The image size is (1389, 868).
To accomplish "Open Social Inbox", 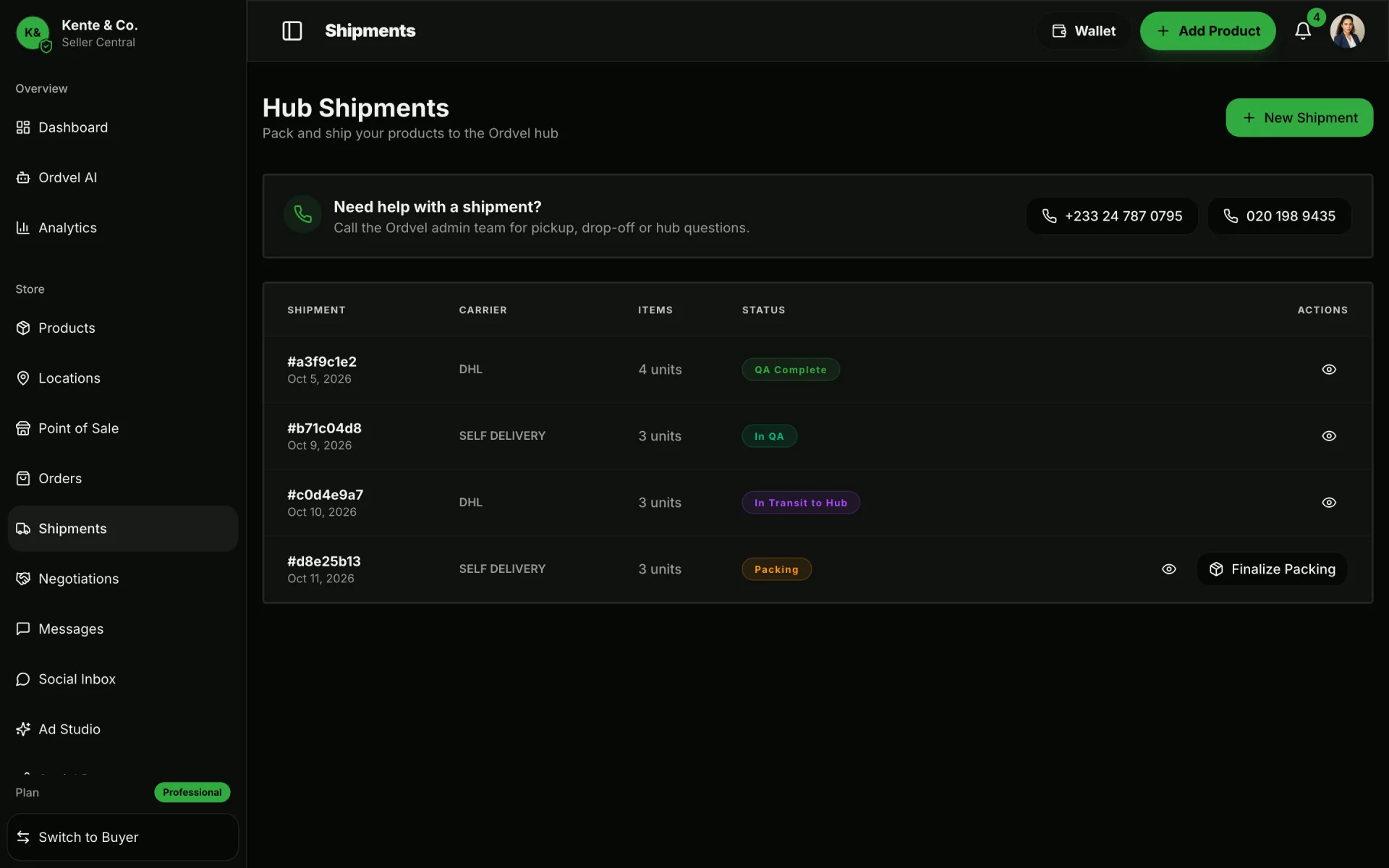I will tap(123, 679).
